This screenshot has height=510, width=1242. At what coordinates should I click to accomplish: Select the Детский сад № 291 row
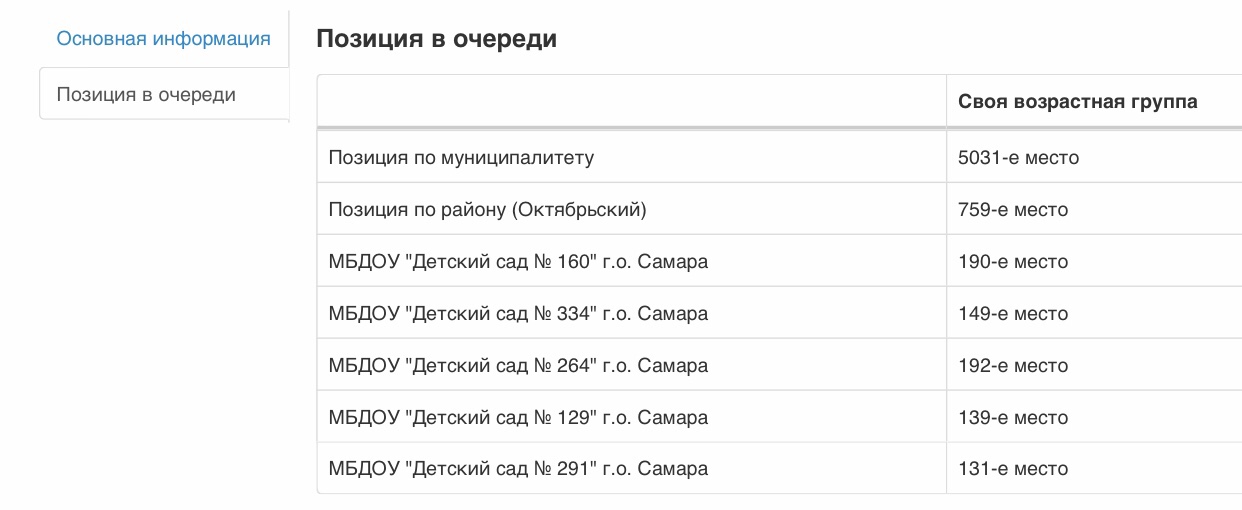coord(779,468)
